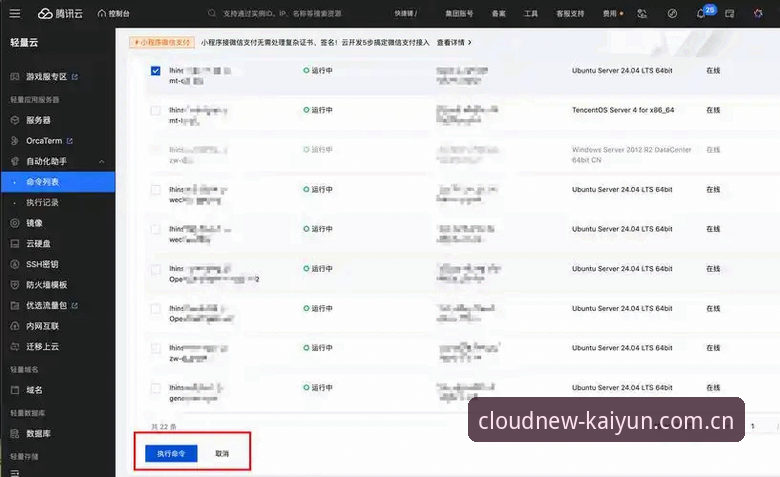This screenshot has width=780, height=477.
Task: Open the 云硬盘 sidebar item
Action: click(38, 243)
